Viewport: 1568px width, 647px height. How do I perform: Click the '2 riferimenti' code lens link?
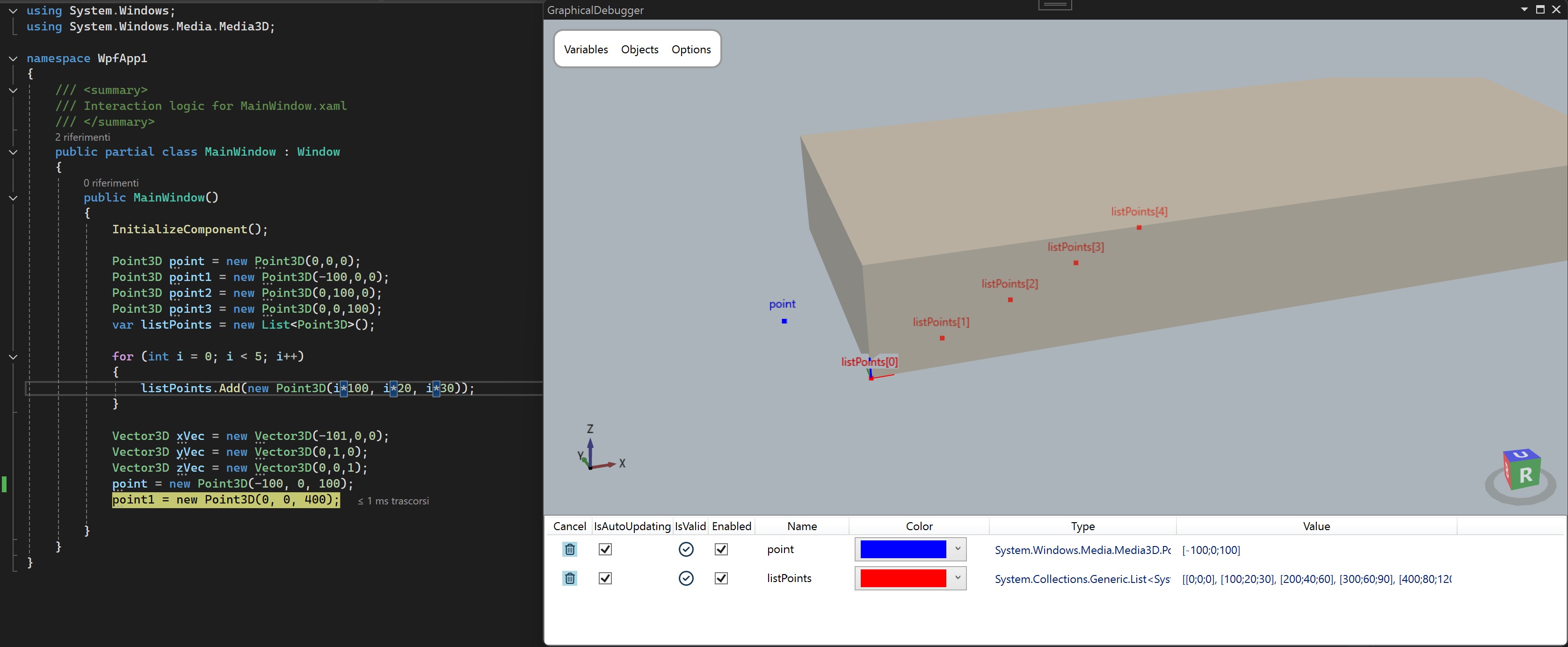(x=82, y=137)
